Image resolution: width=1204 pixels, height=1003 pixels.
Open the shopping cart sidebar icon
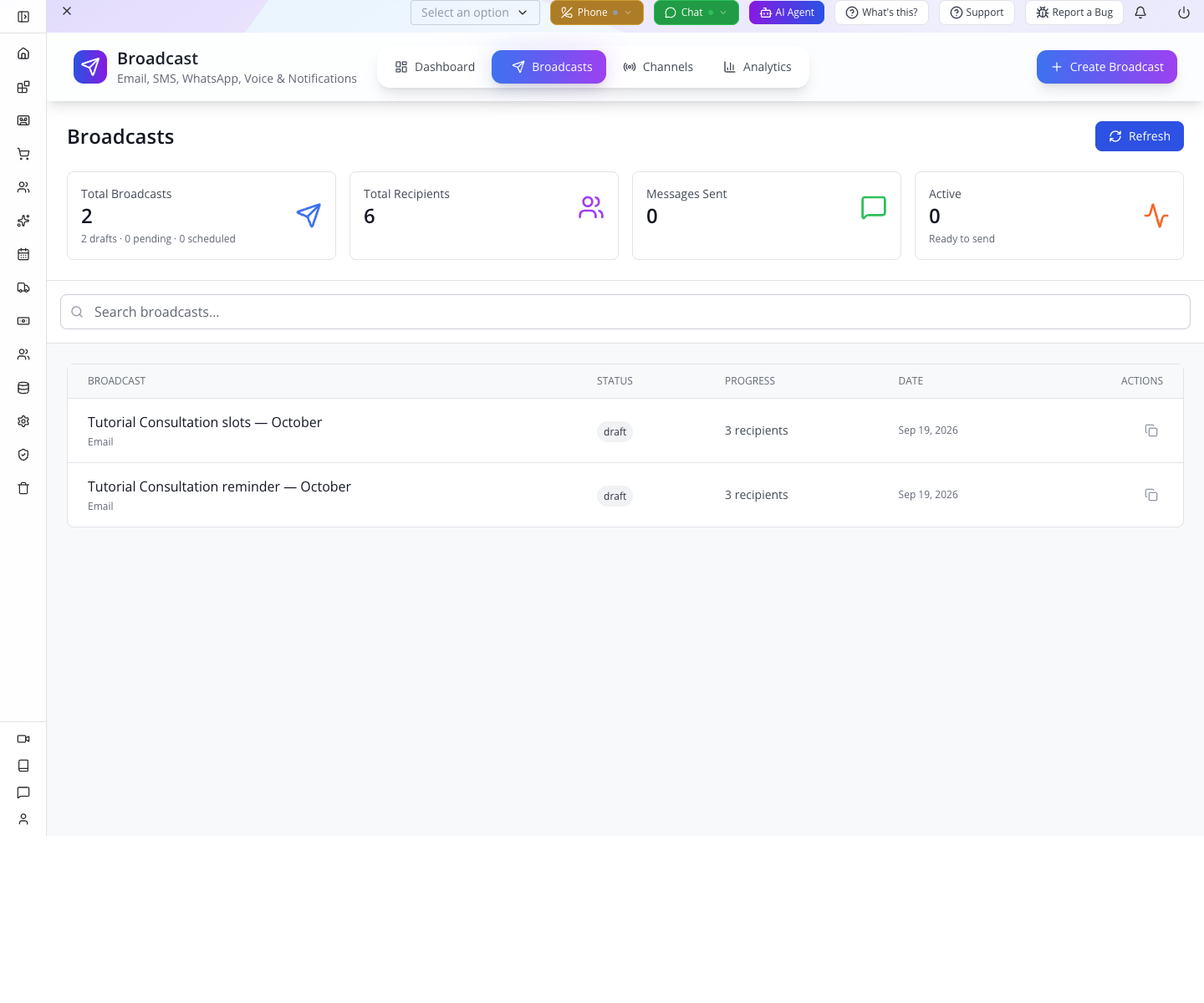[x=23, y=154]
